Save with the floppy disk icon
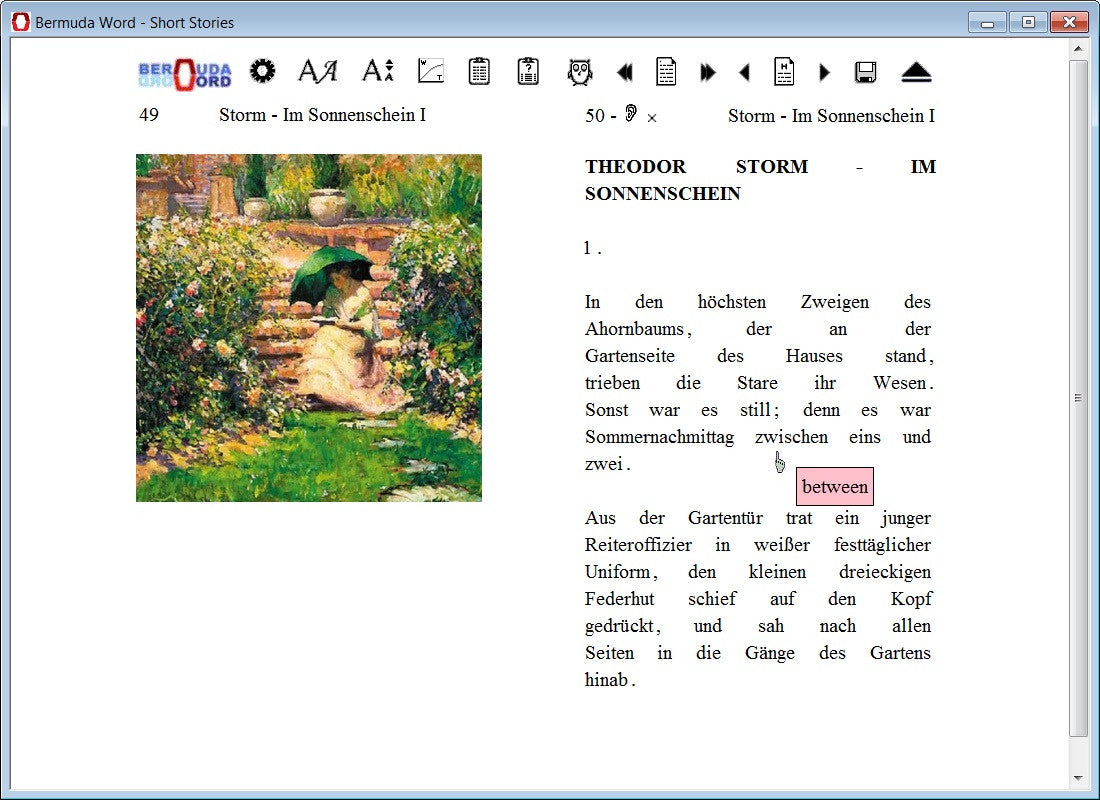Image resolution: width=1100 pixels, height=800 pixels. tap(866, 72)
